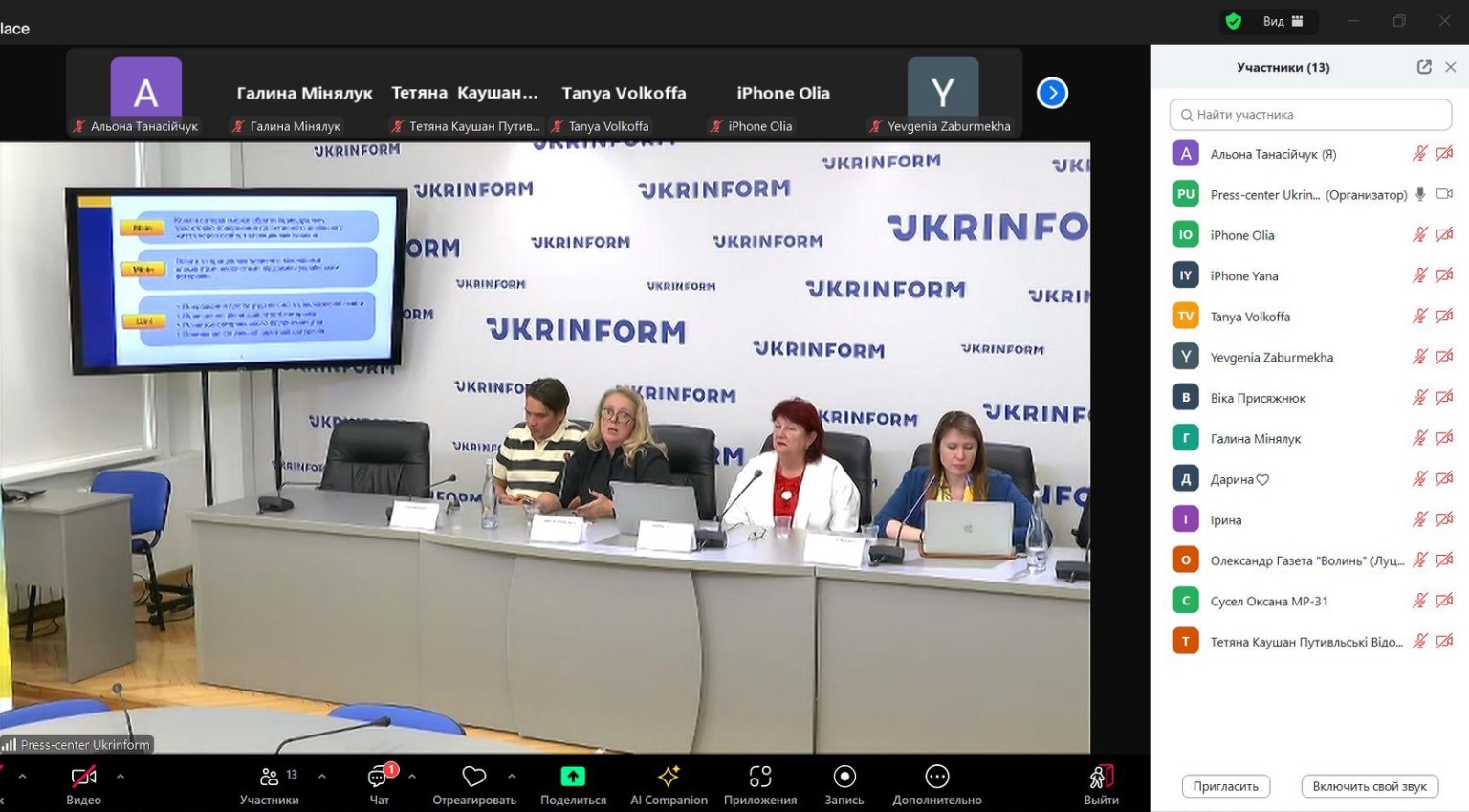The image size is (1469, 812).
Task: Open the Дополнительно more options icon
Action: pyautogui.click(x=936, y=777)
